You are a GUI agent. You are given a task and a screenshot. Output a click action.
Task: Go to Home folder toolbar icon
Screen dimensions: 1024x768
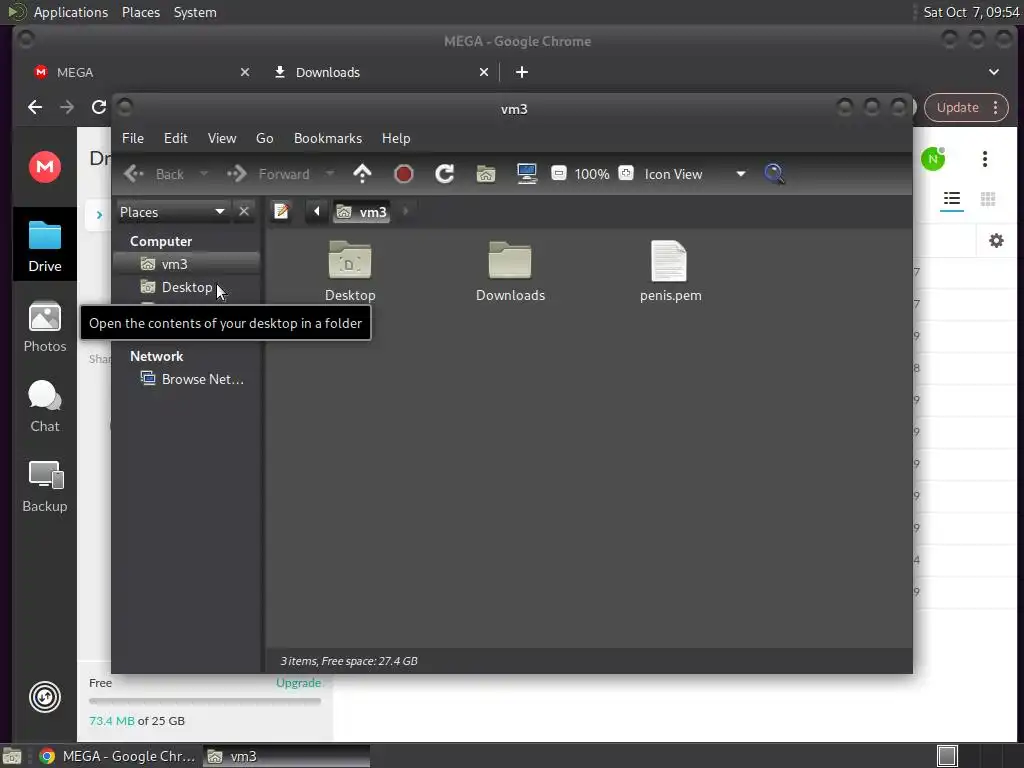485,174
